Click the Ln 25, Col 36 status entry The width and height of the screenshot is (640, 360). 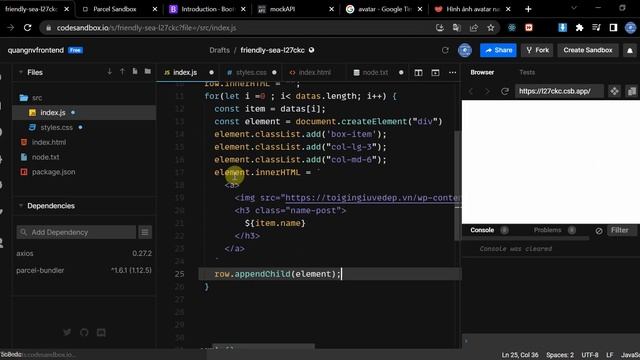[x=520, y=355]
